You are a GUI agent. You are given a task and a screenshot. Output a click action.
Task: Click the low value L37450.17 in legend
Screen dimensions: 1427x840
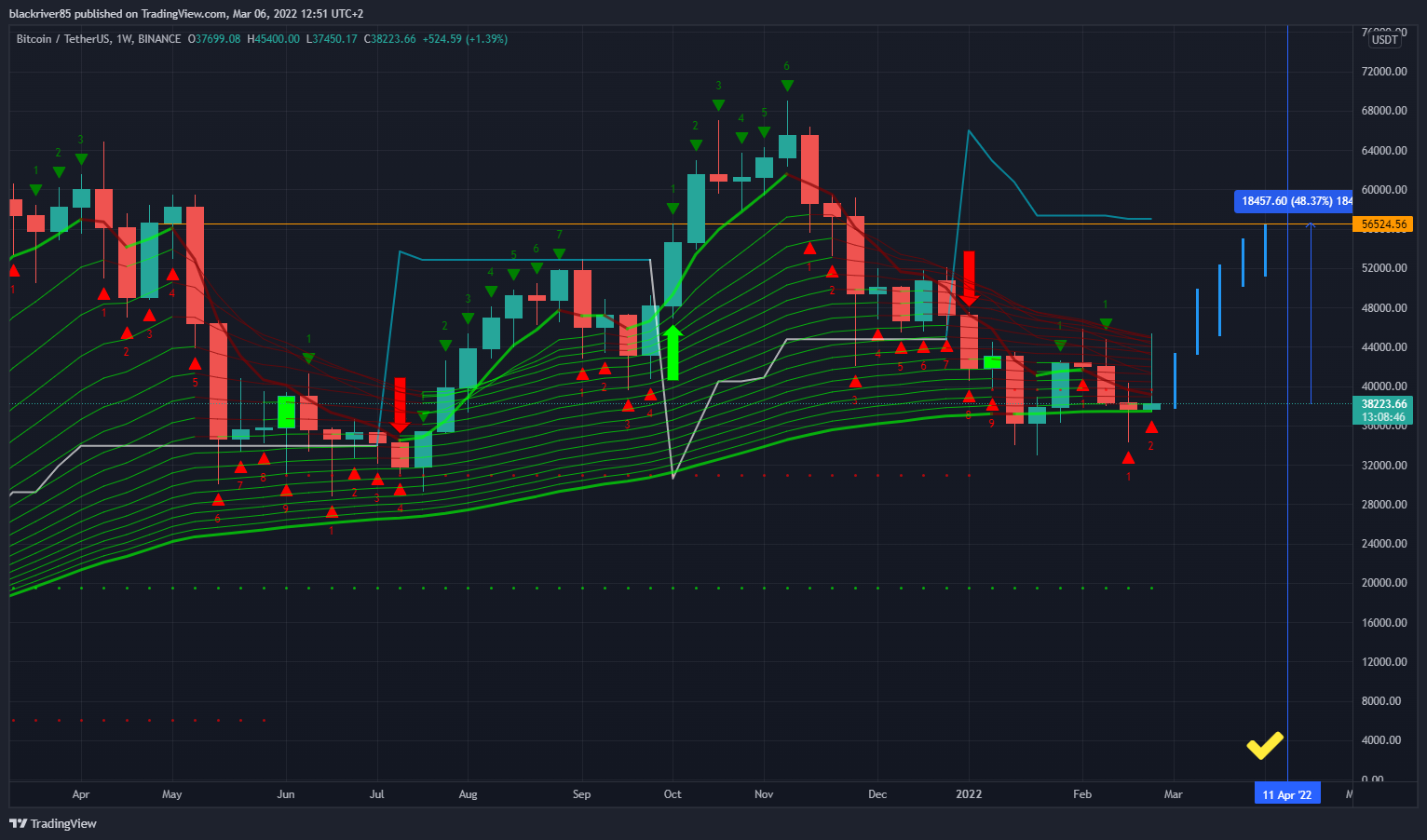(x=332, y=39)
